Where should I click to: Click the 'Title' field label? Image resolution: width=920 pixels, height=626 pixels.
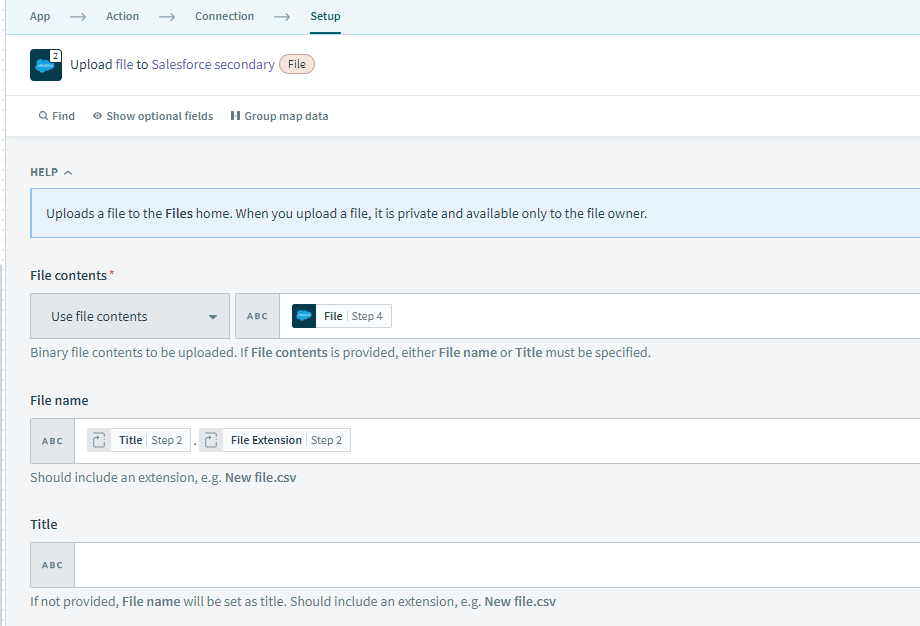point(44,525)
